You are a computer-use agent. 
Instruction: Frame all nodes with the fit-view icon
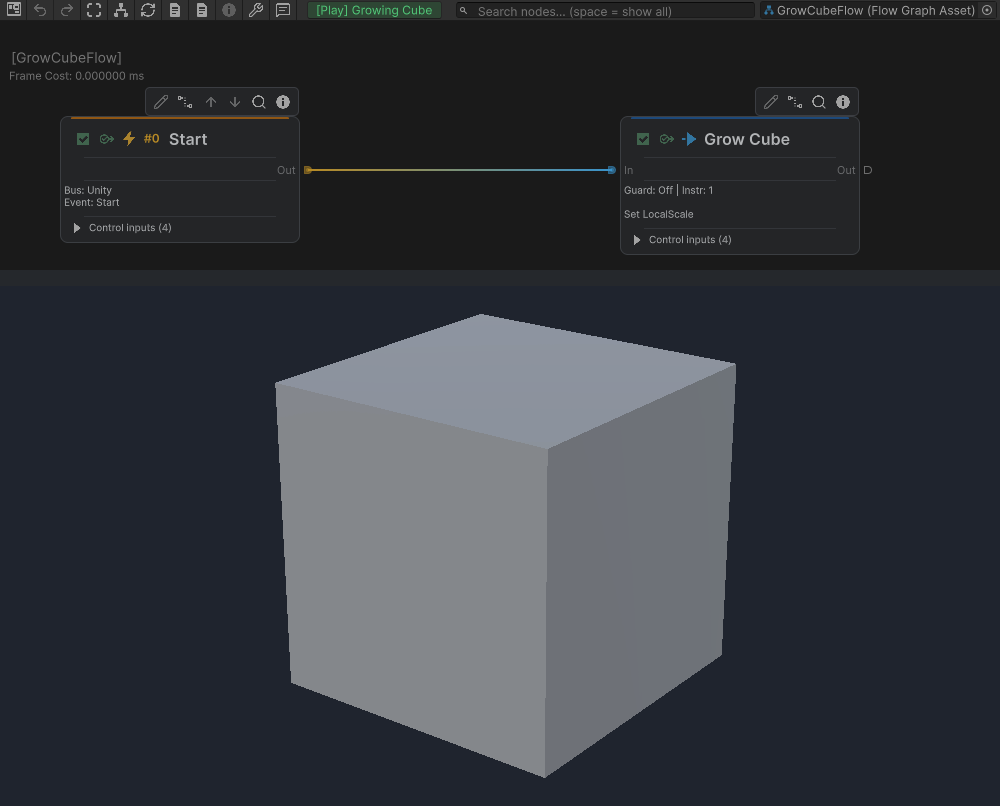94,10
